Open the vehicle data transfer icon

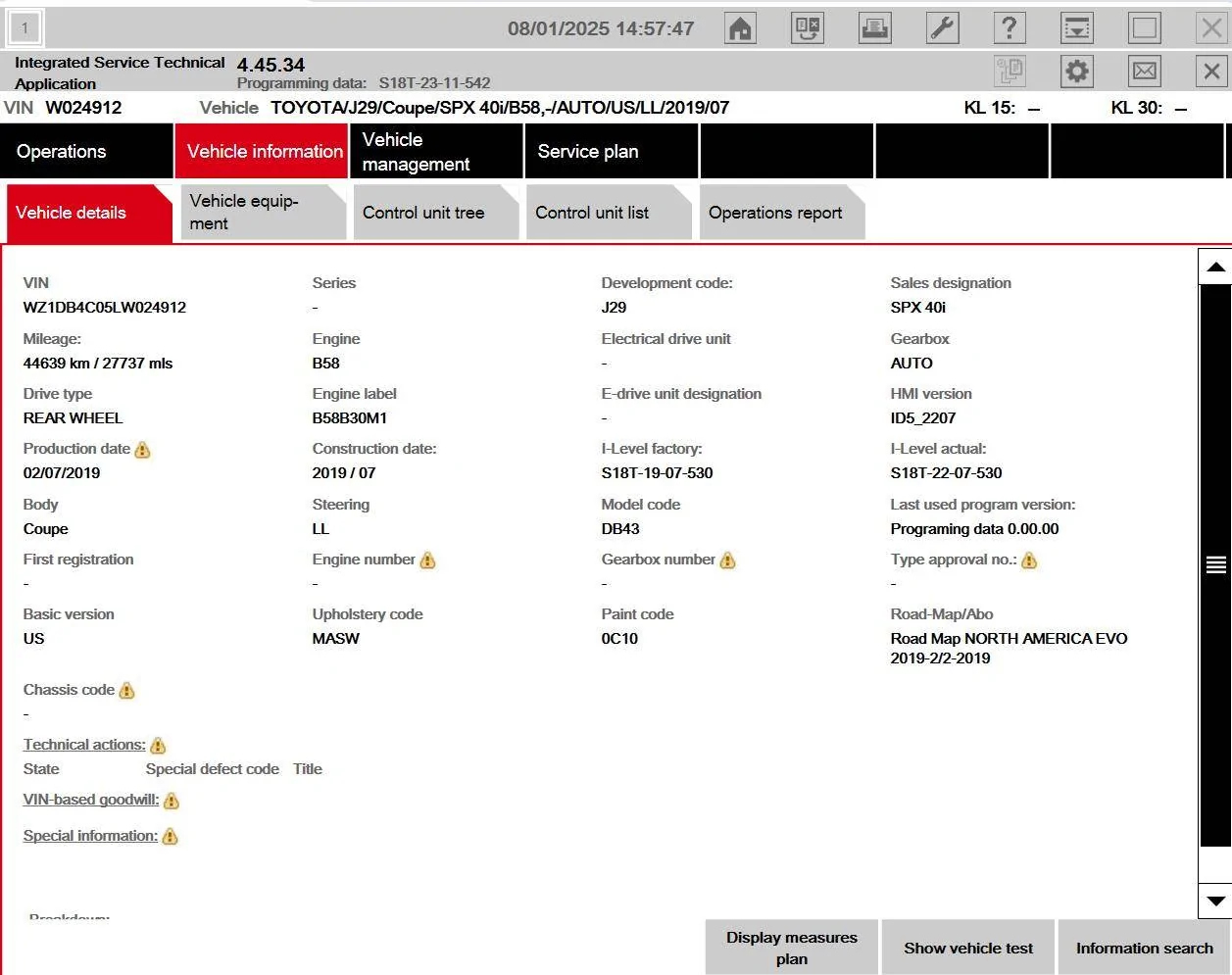tap(808, 27)
